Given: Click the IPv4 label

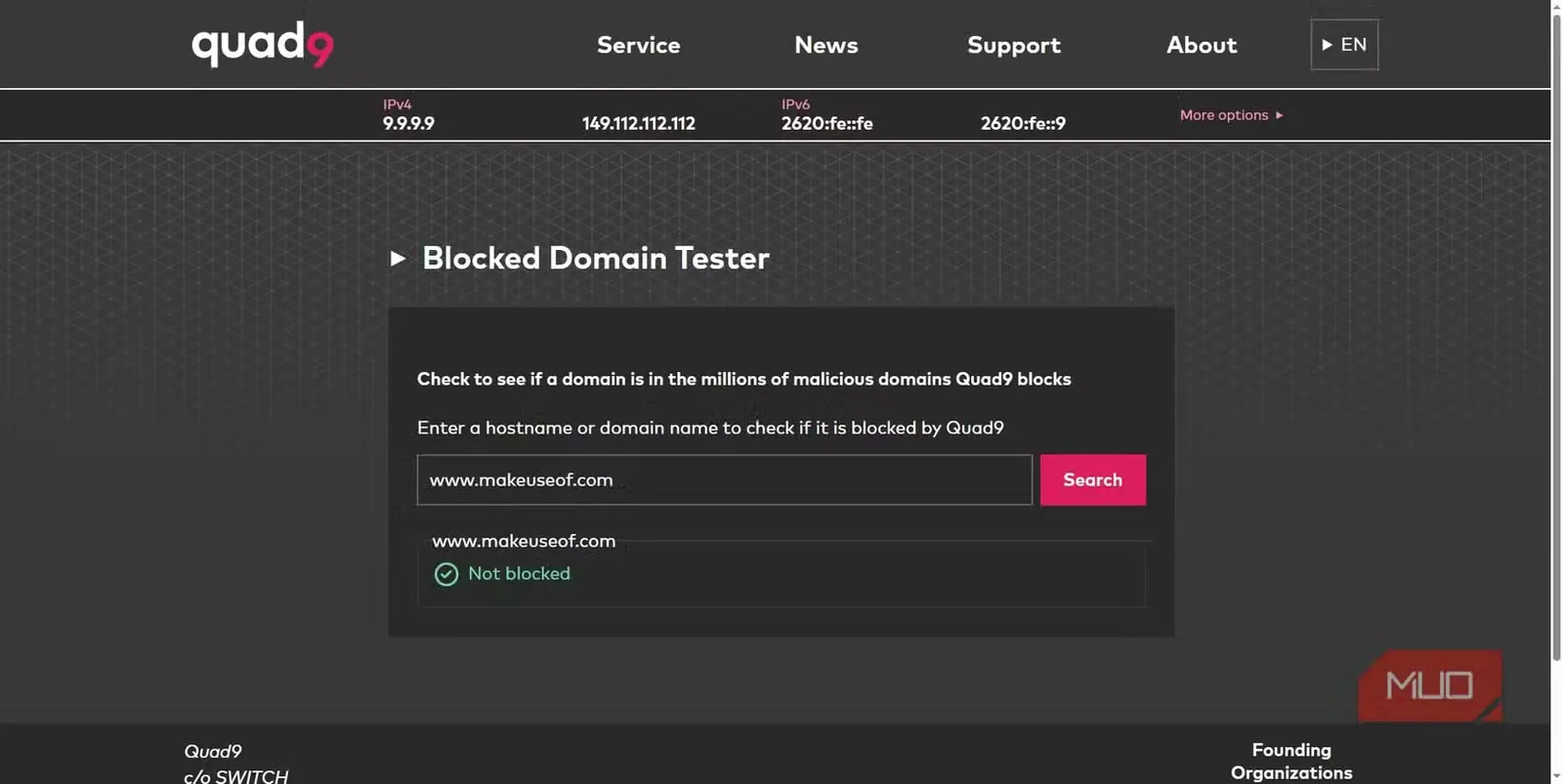Looking at the screenshot, I should pos(398,104).
